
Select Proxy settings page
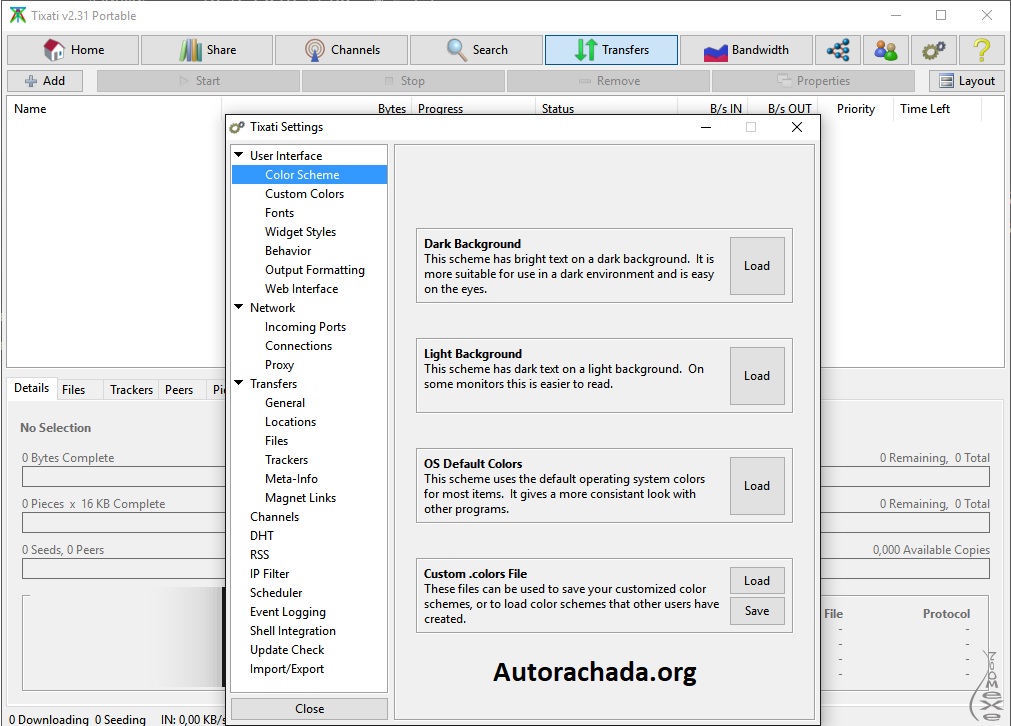coord(279,365)
